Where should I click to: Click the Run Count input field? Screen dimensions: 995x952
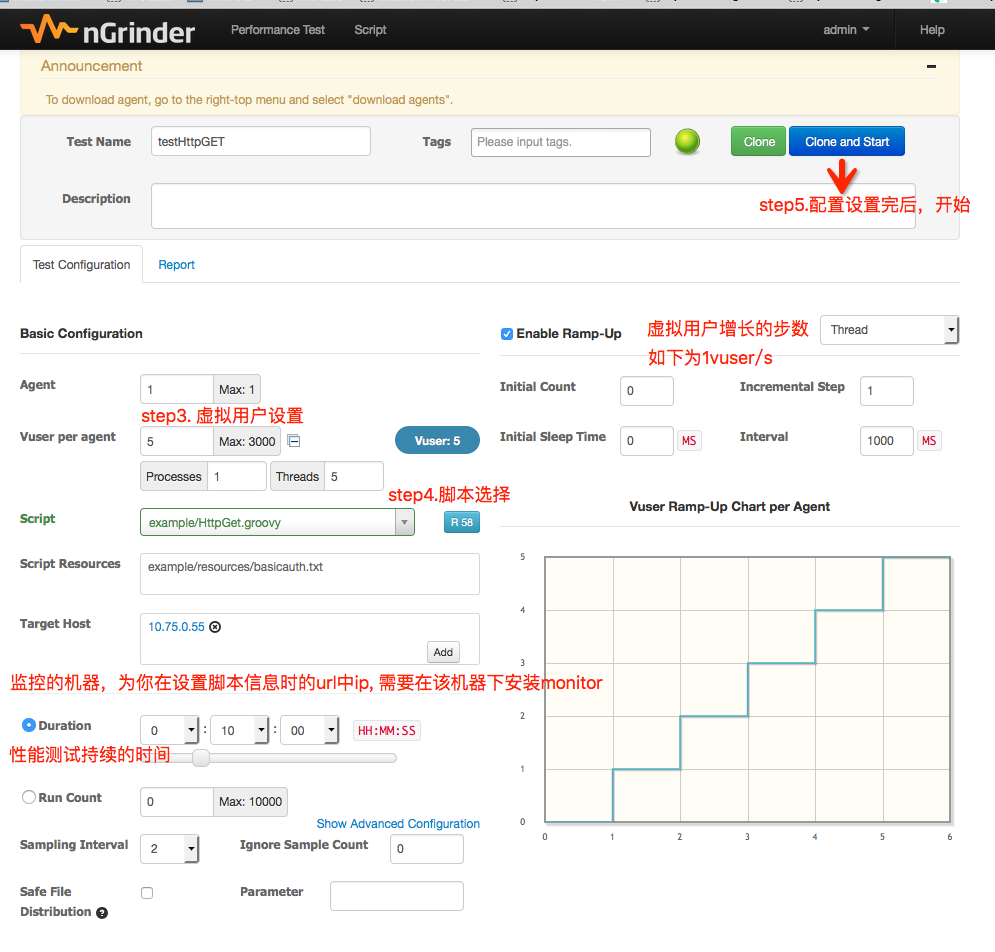pos(176,802)
